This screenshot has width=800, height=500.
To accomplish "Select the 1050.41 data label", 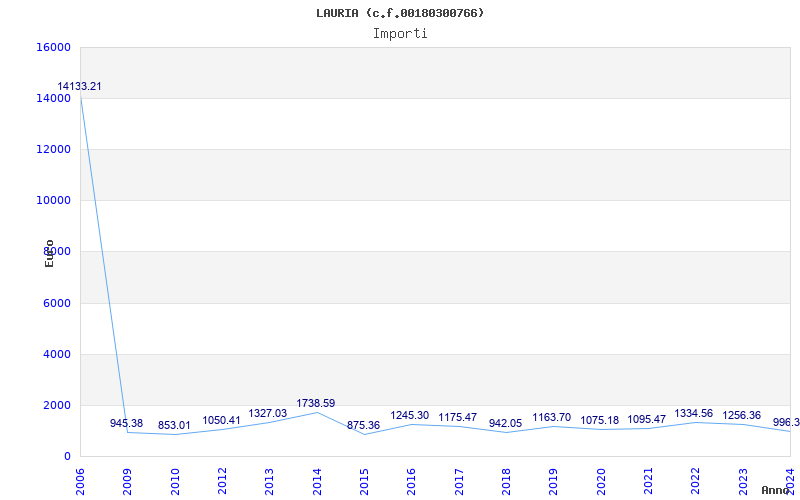I will [221, 420].
